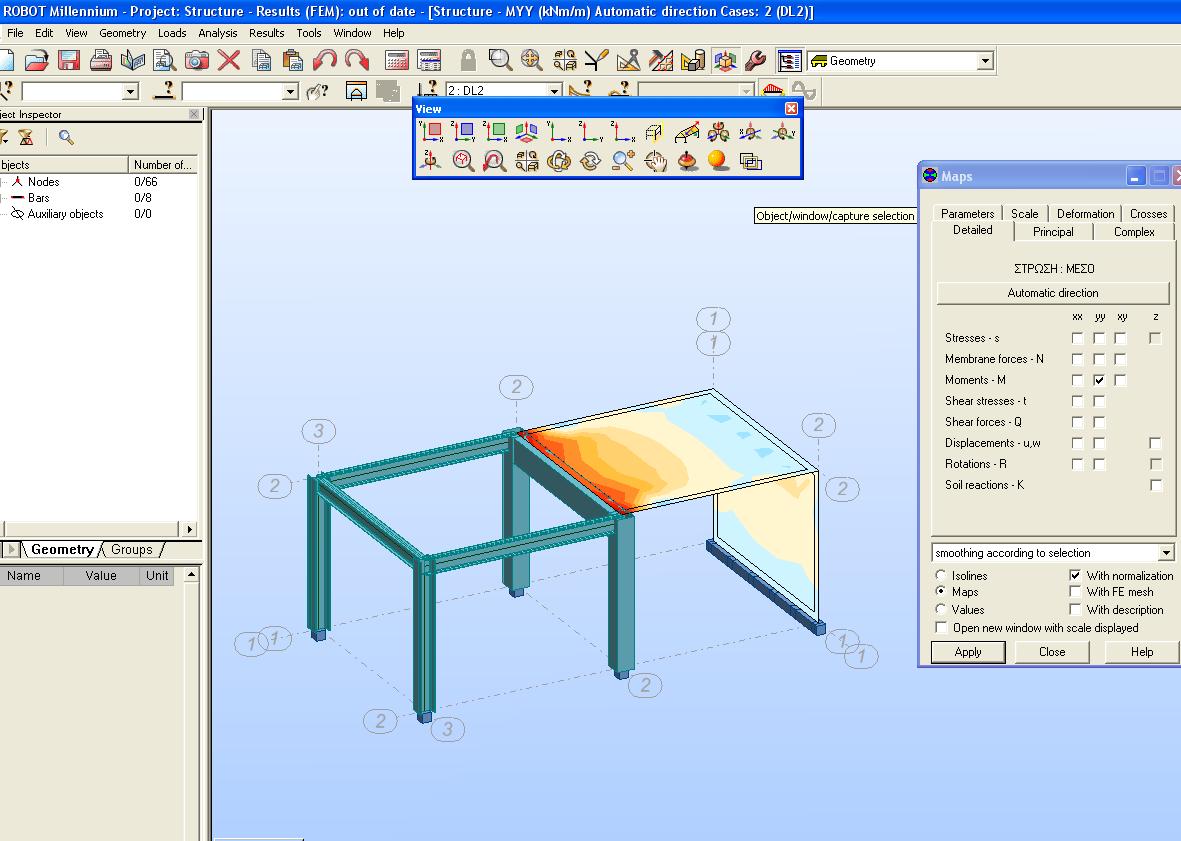Select the Values radio button
Screen dimensions: 1181x841
point(941,609)
